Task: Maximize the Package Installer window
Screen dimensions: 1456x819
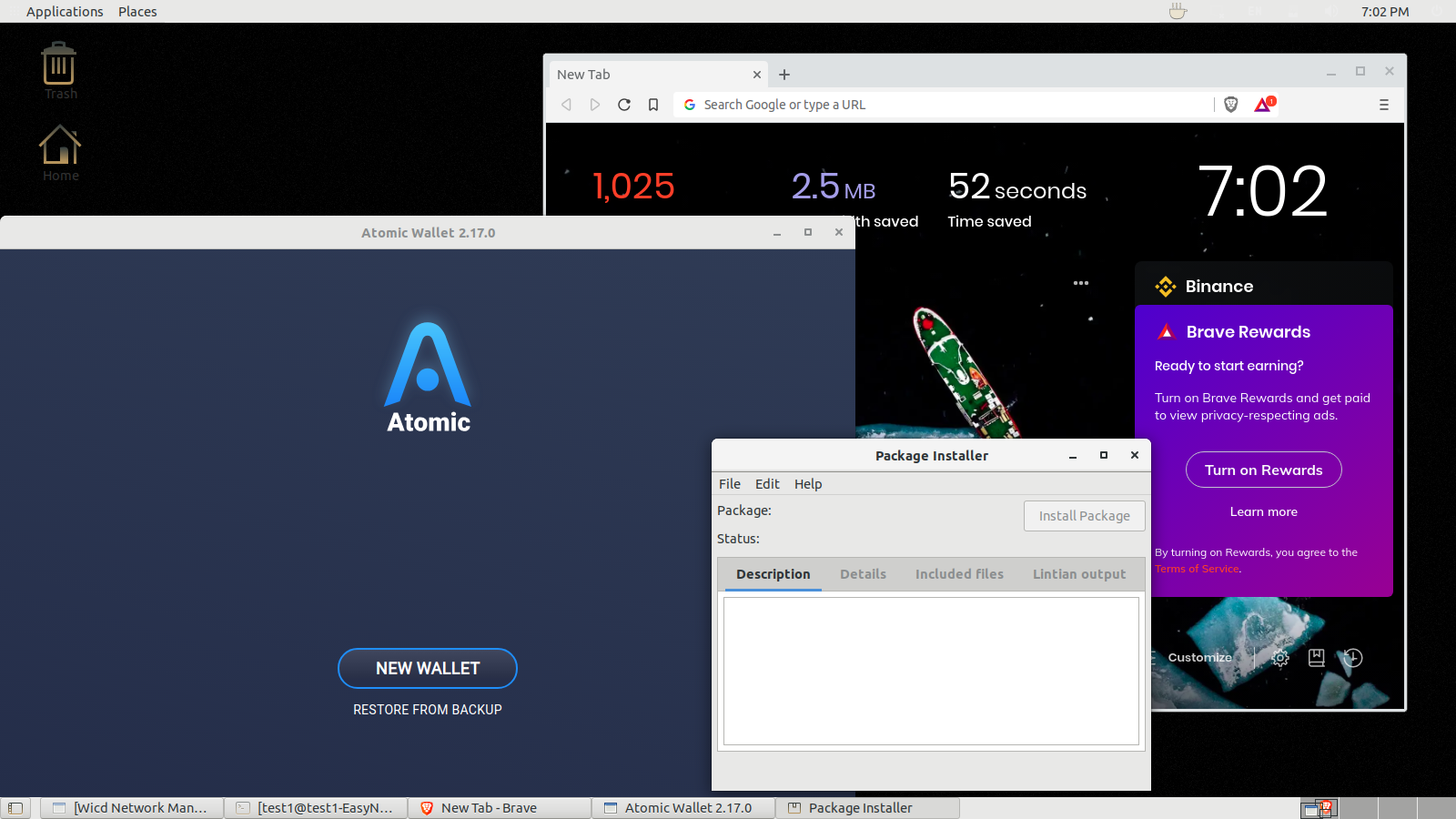Action: [1104, 455]
